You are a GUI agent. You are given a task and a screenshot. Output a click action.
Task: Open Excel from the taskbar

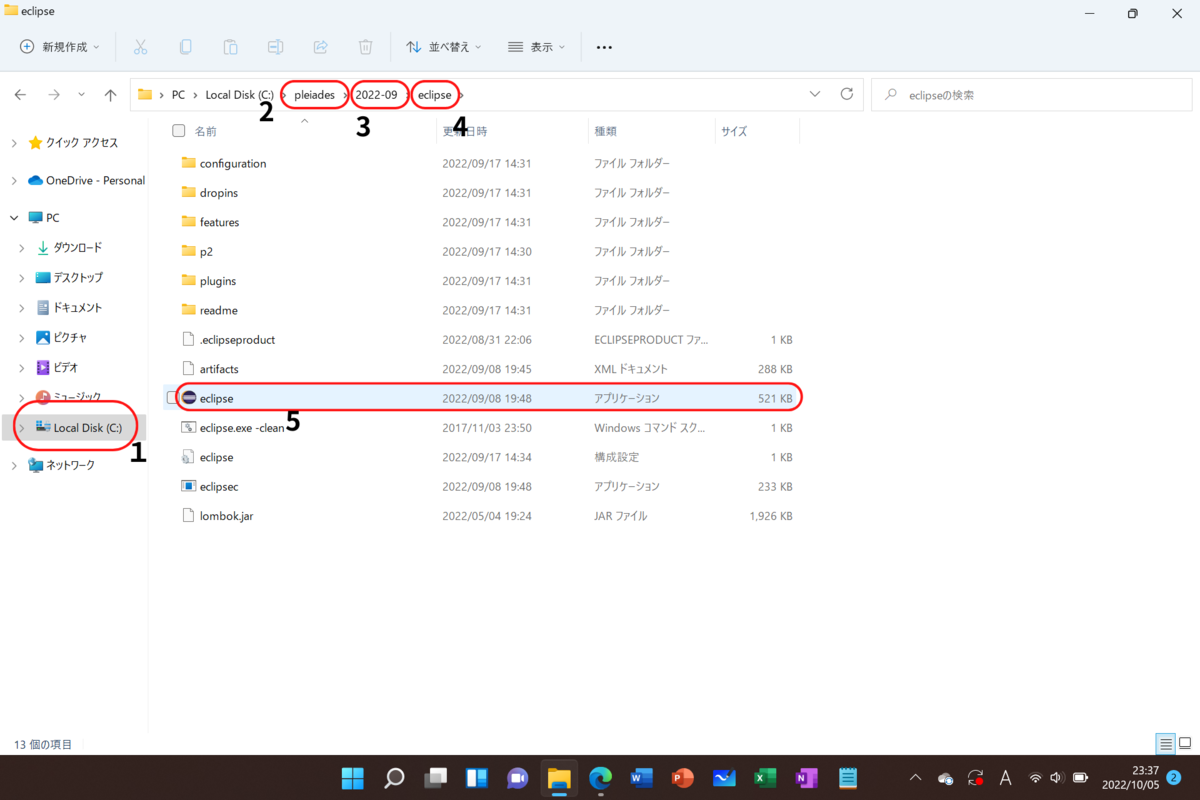pos(765,777)
